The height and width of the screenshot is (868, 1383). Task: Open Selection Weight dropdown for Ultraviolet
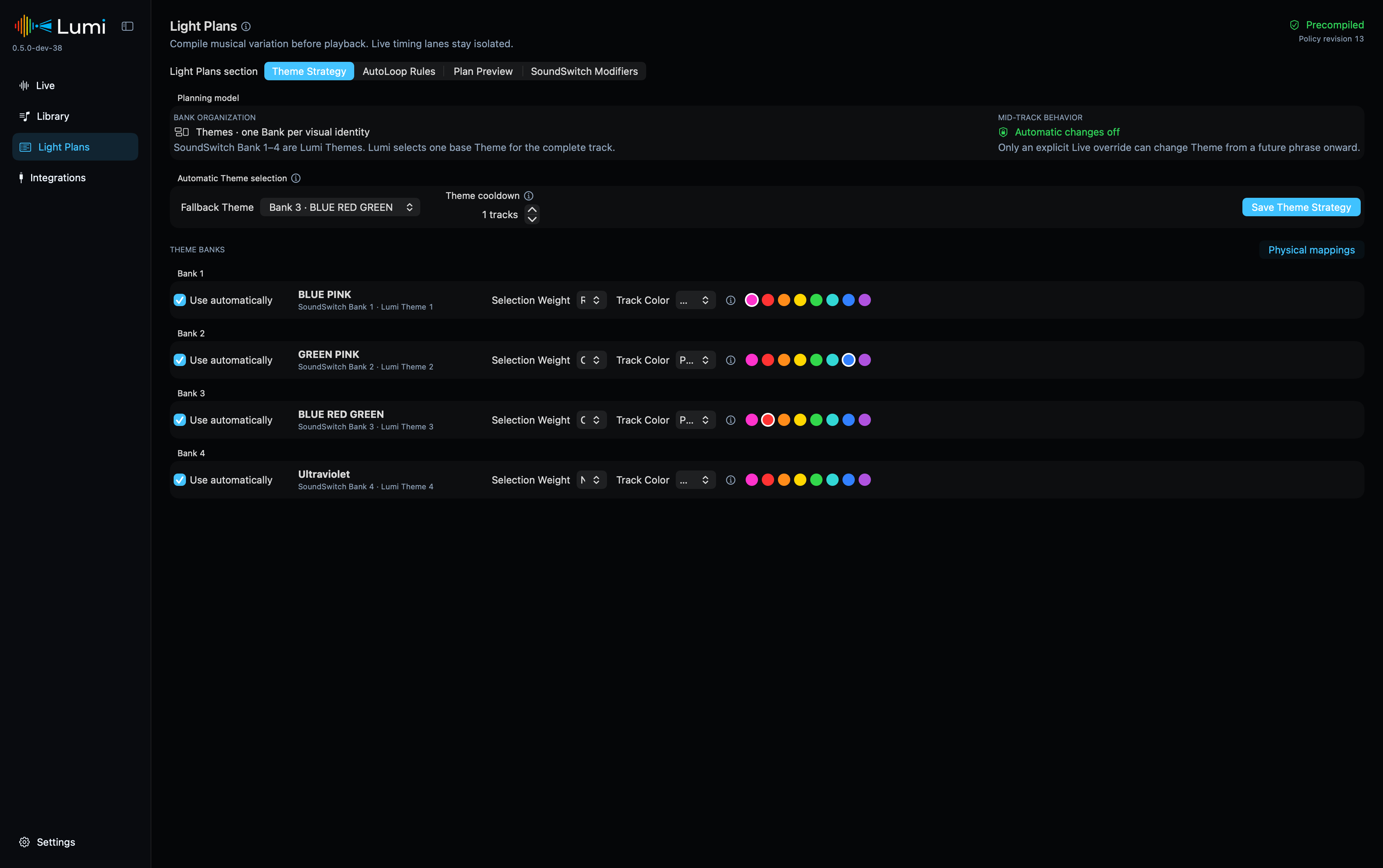click(591, 480)
